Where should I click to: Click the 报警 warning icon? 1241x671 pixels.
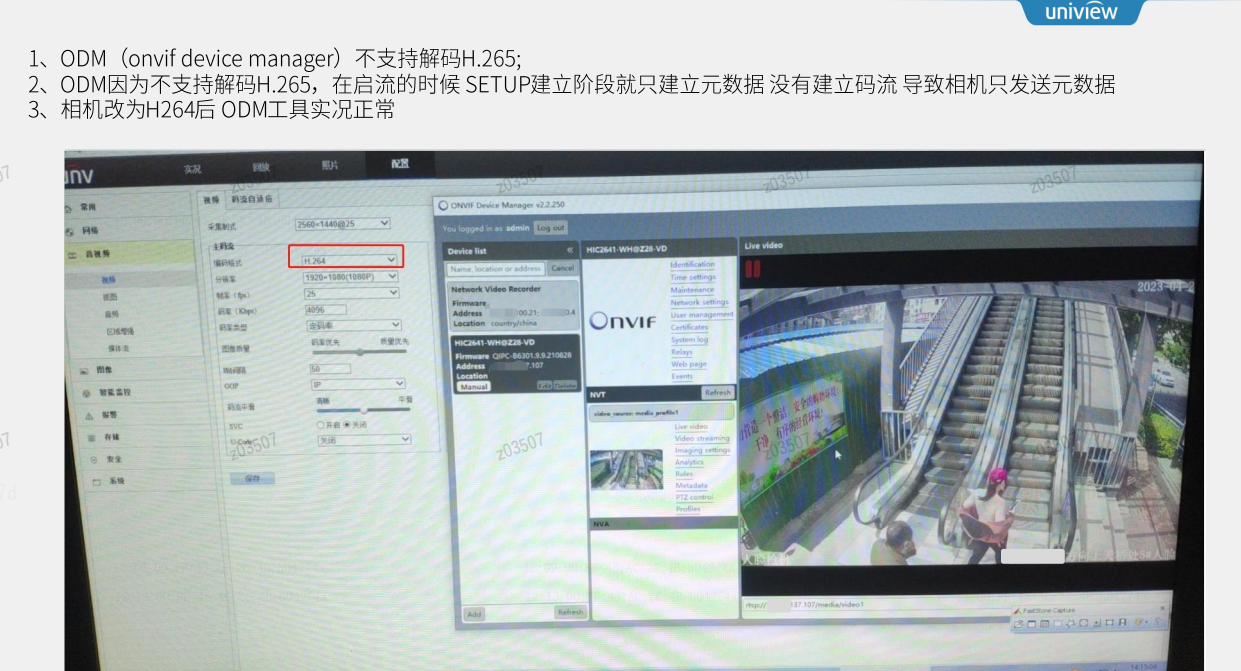coord(89,415)
